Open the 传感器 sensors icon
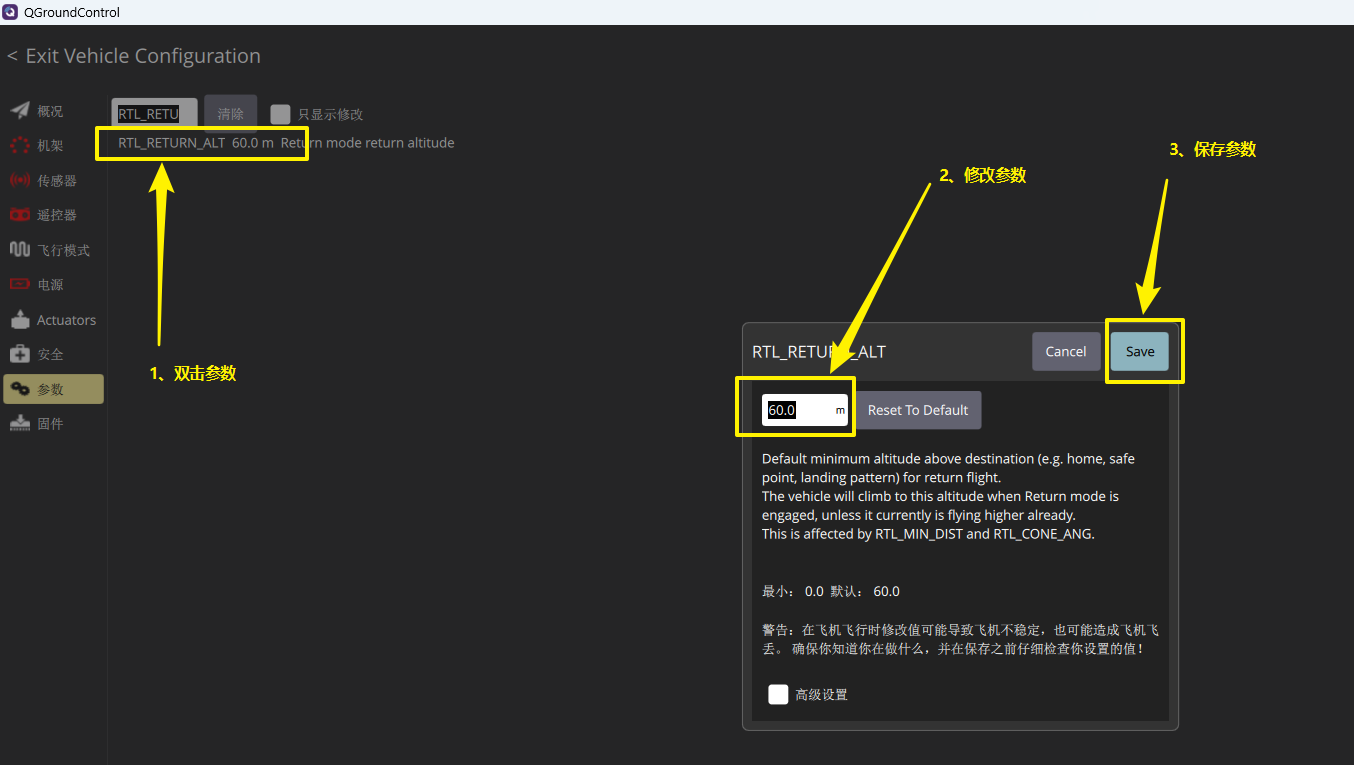Screen dimensions: 1354x765 pos(20,181)
